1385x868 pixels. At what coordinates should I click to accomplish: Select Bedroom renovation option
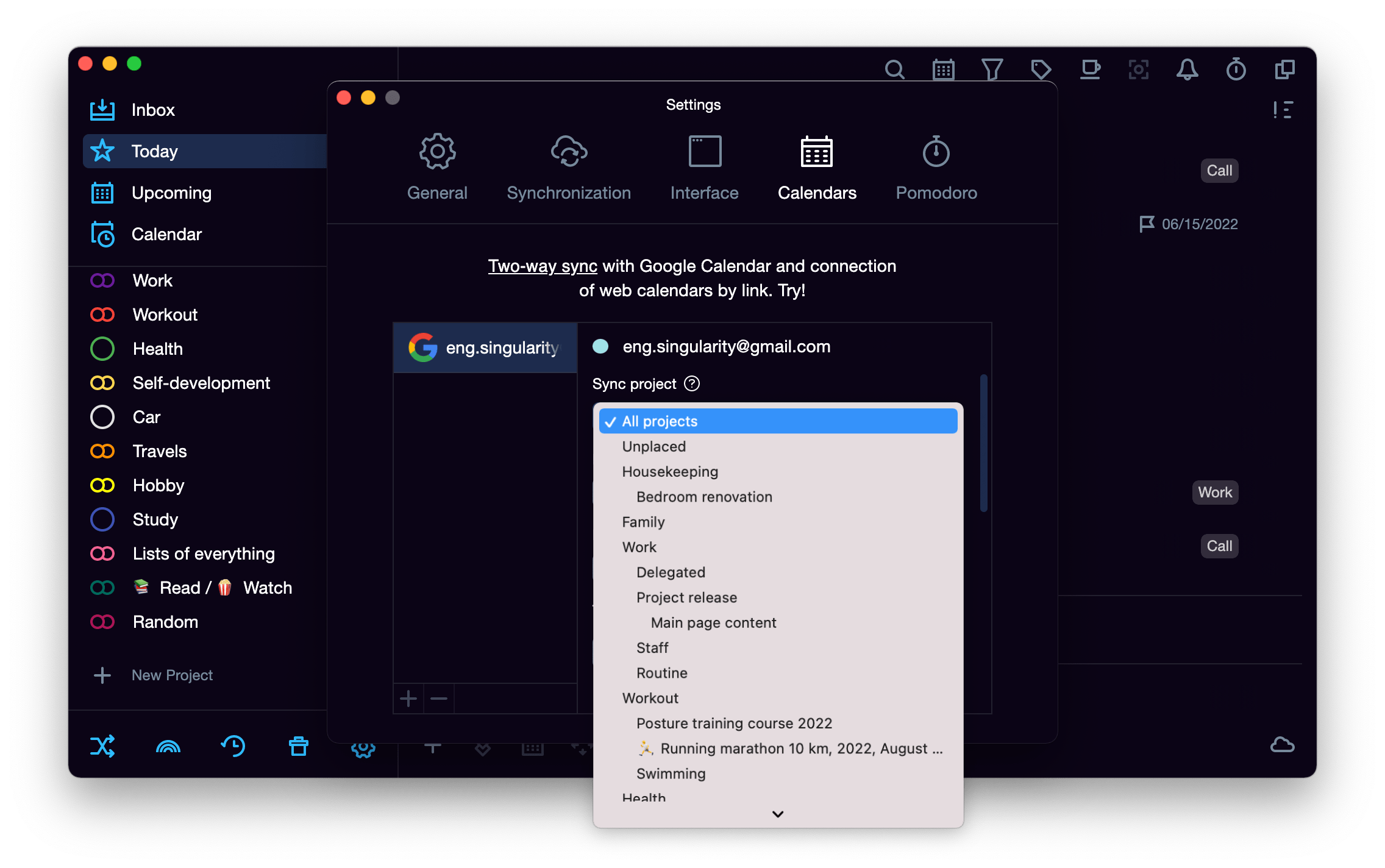[778, 497]
